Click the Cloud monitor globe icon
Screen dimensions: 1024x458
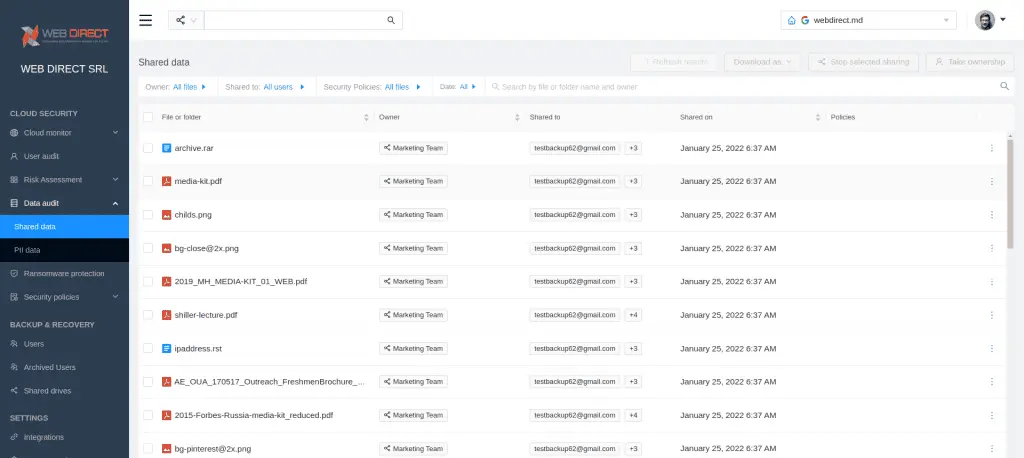click(x=14, y=133)
